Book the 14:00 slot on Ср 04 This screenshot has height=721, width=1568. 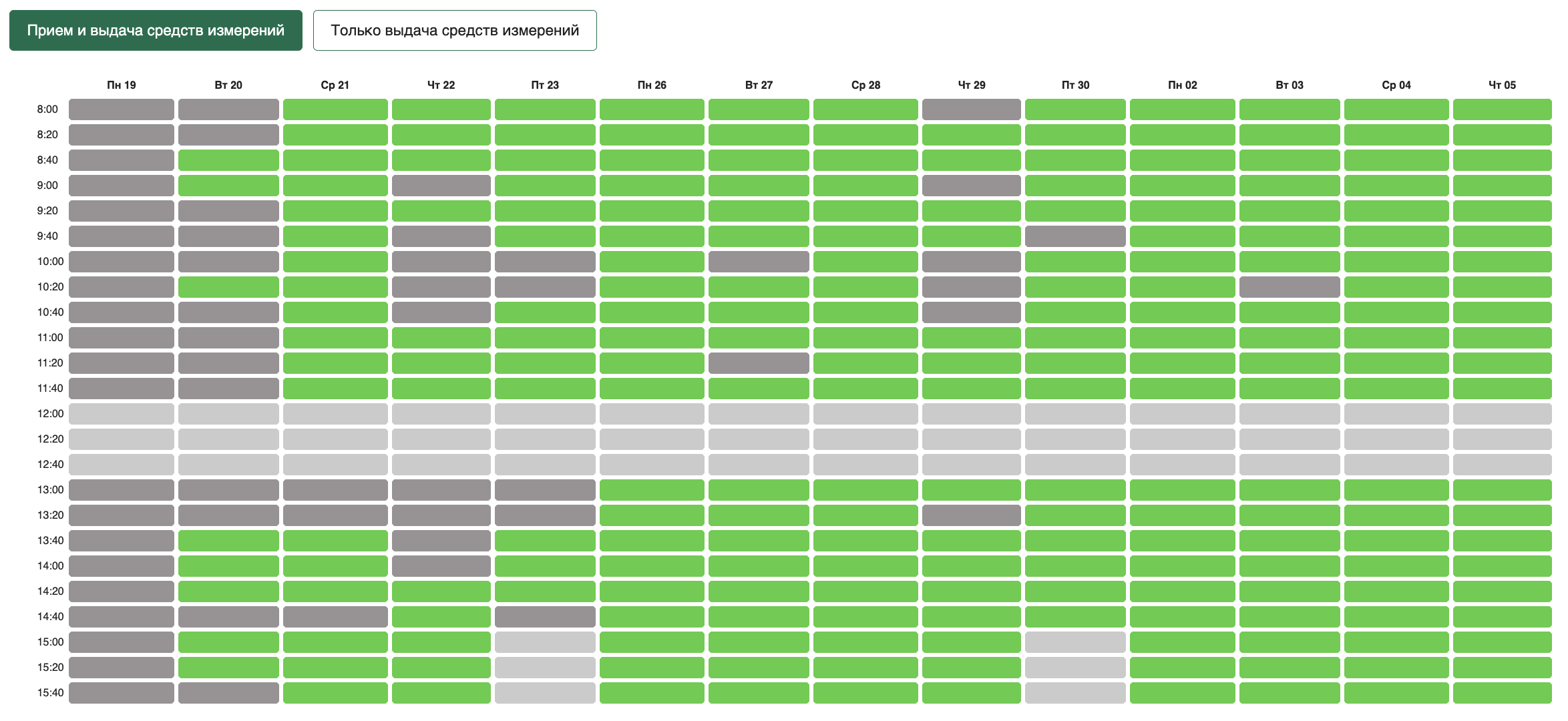click(x=1396, y=566)
